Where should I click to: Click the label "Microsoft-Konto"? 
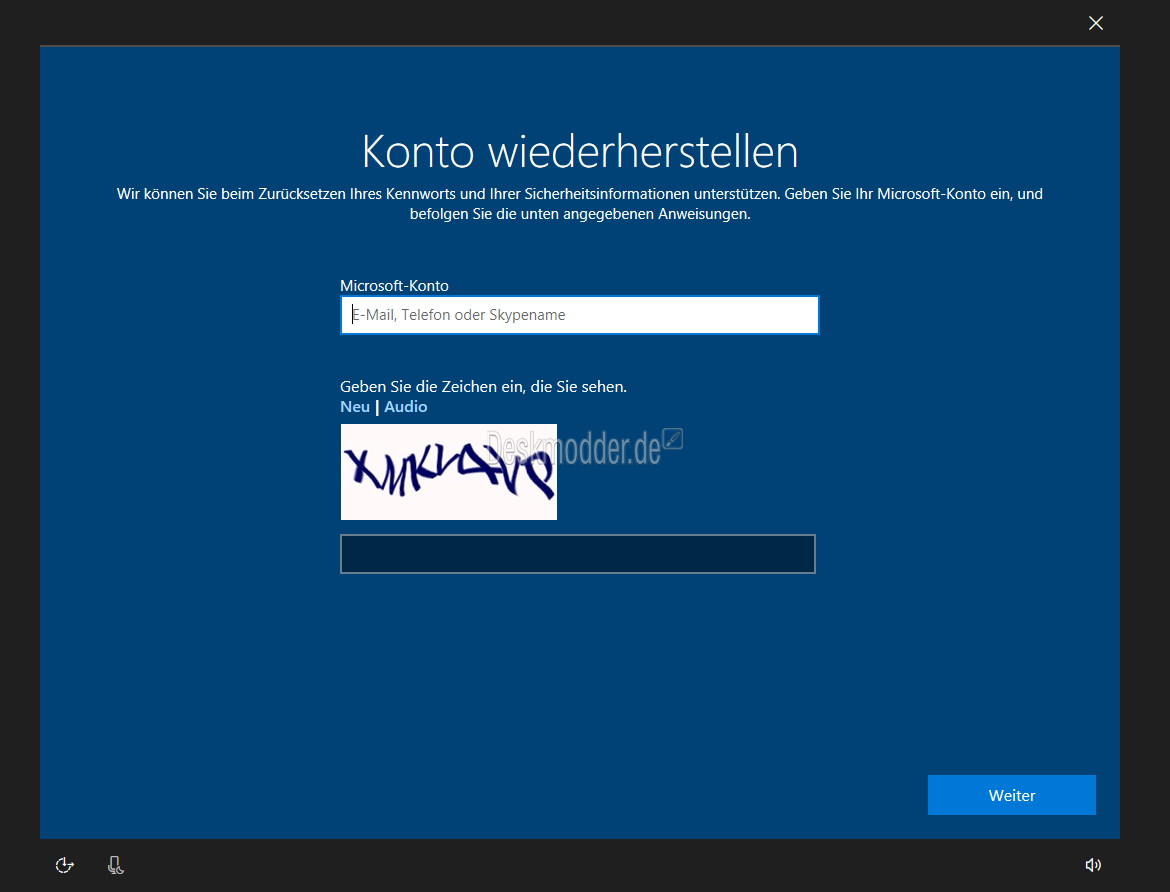click(x=394, y=286)
